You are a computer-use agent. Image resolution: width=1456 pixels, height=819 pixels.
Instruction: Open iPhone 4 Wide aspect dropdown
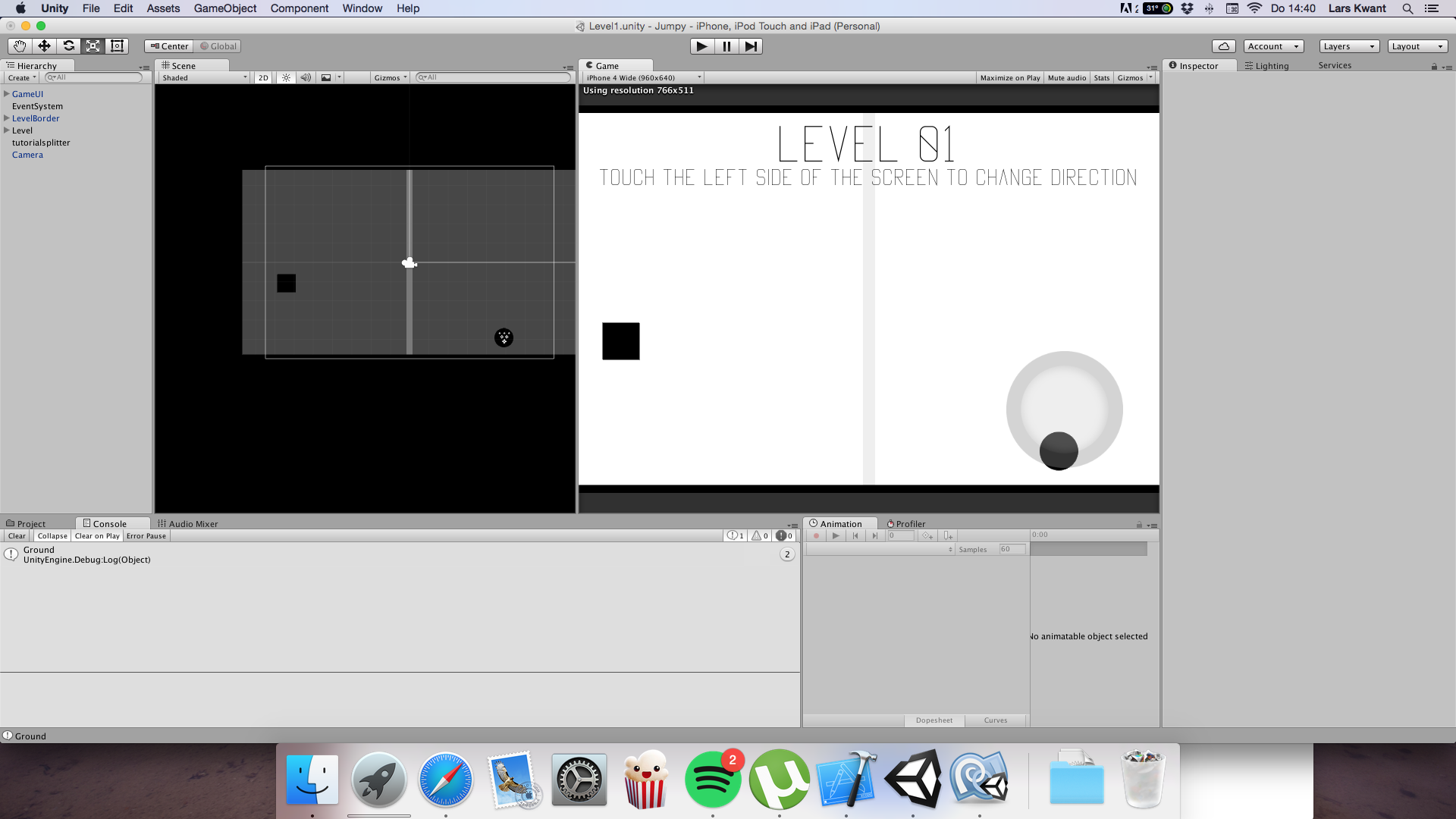click(643, 77)
